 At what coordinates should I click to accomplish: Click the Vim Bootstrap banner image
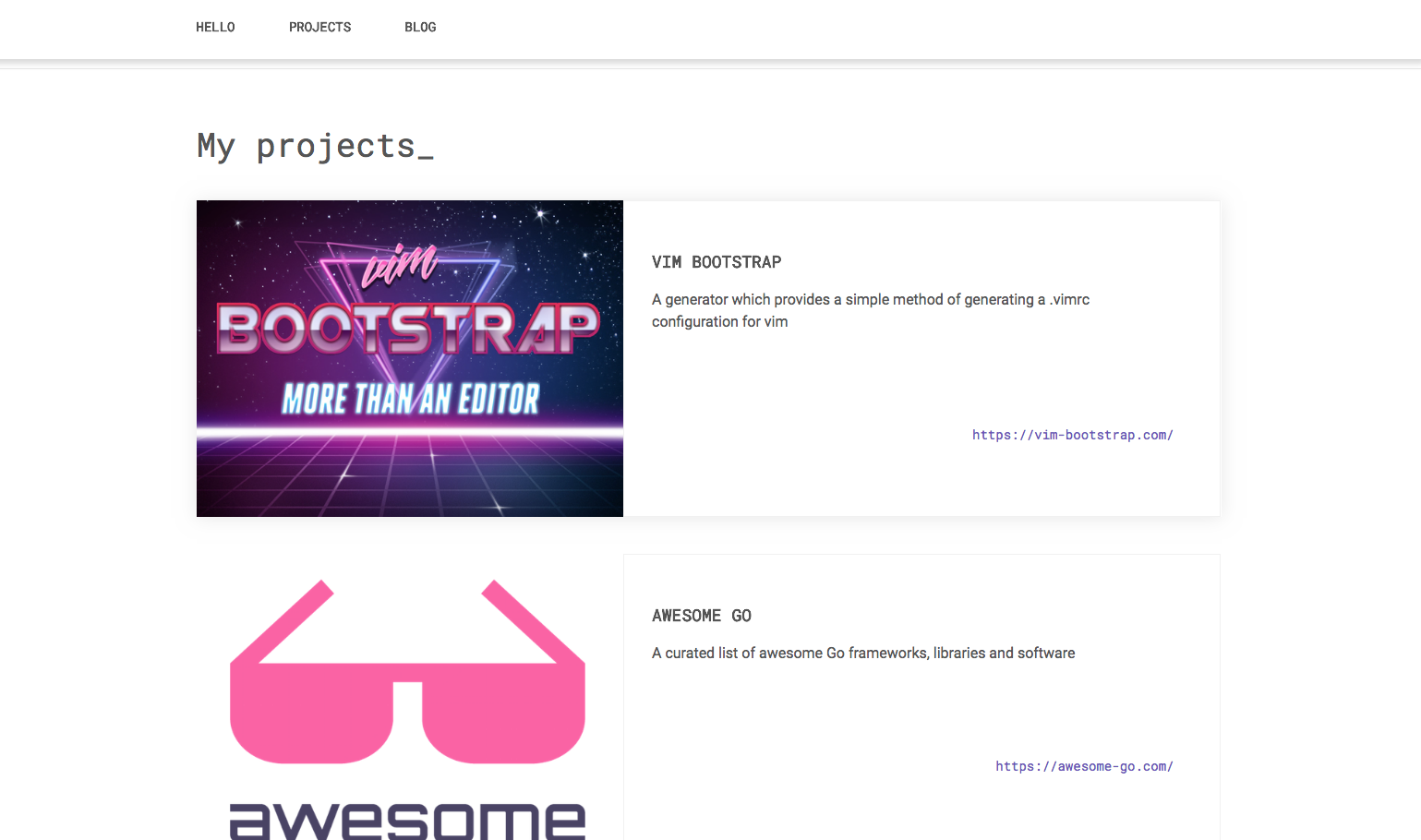pos(410,358)
